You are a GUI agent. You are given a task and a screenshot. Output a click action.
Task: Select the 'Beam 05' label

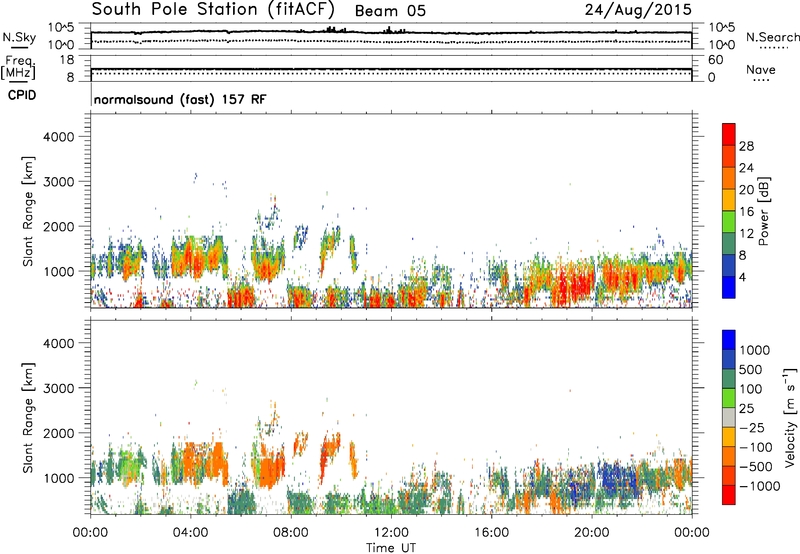coord(390,11)
